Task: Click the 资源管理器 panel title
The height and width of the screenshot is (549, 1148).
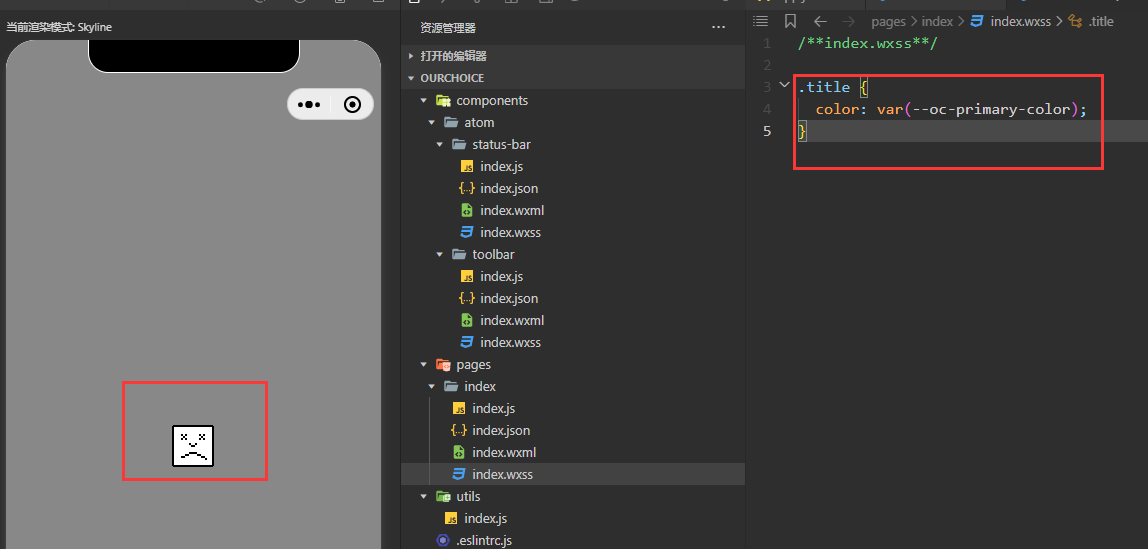Action: click(x=448, y=28)
